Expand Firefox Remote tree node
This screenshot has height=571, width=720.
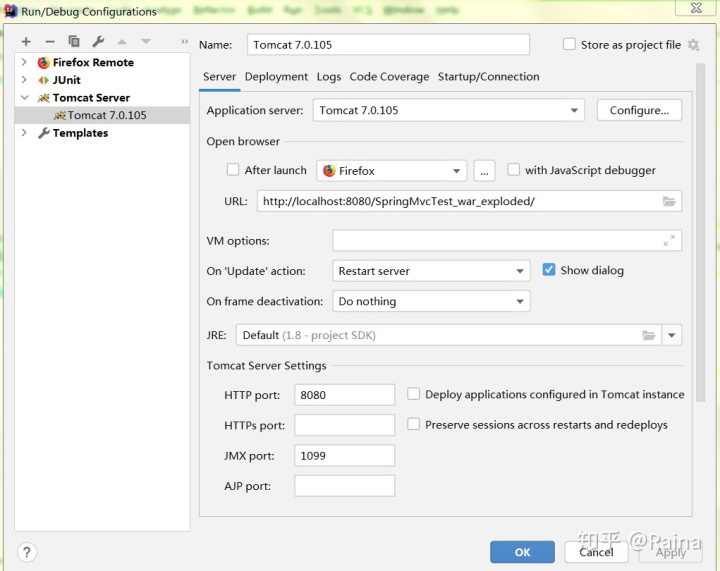(x=24, y=62)
